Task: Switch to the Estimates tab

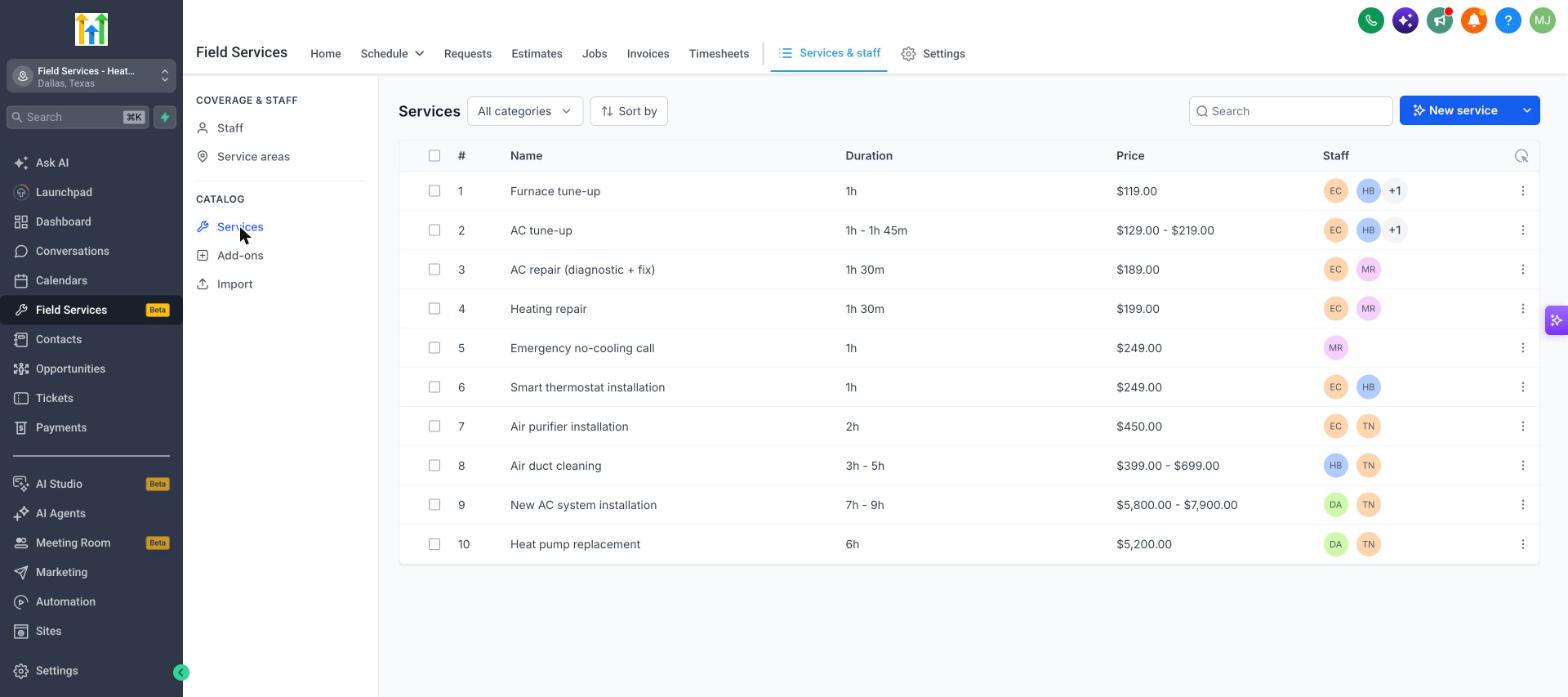Action: coord(537,54)
